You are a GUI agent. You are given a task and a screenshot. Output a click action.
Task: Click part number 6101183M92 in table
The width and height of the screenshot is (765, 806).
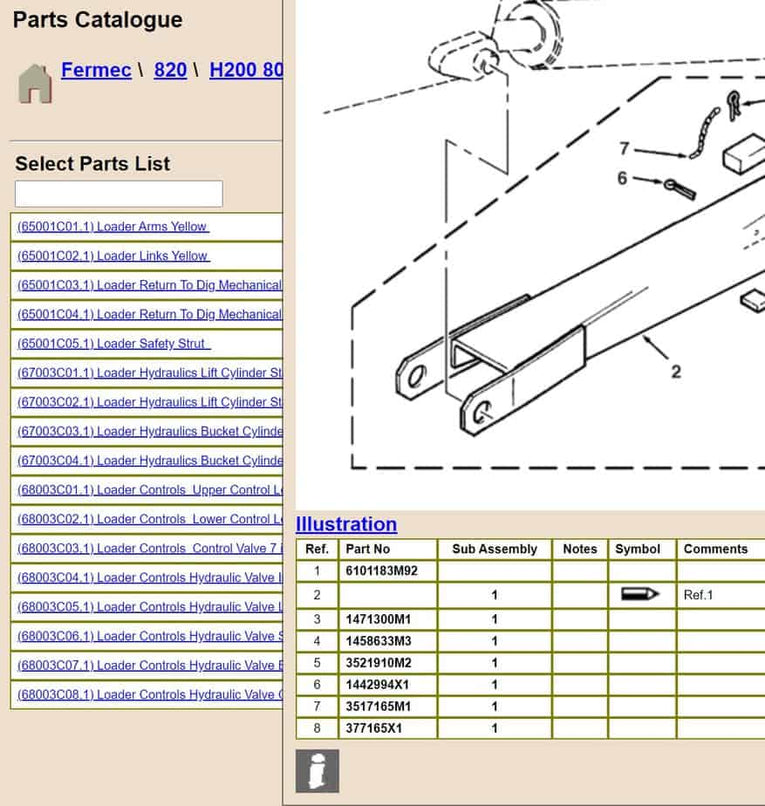tap(381, 572)
